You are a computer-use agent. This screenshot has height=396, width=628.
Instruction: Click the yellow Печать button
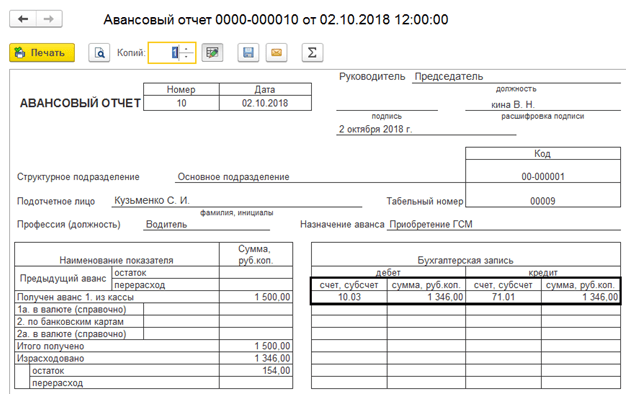(42, 52)
